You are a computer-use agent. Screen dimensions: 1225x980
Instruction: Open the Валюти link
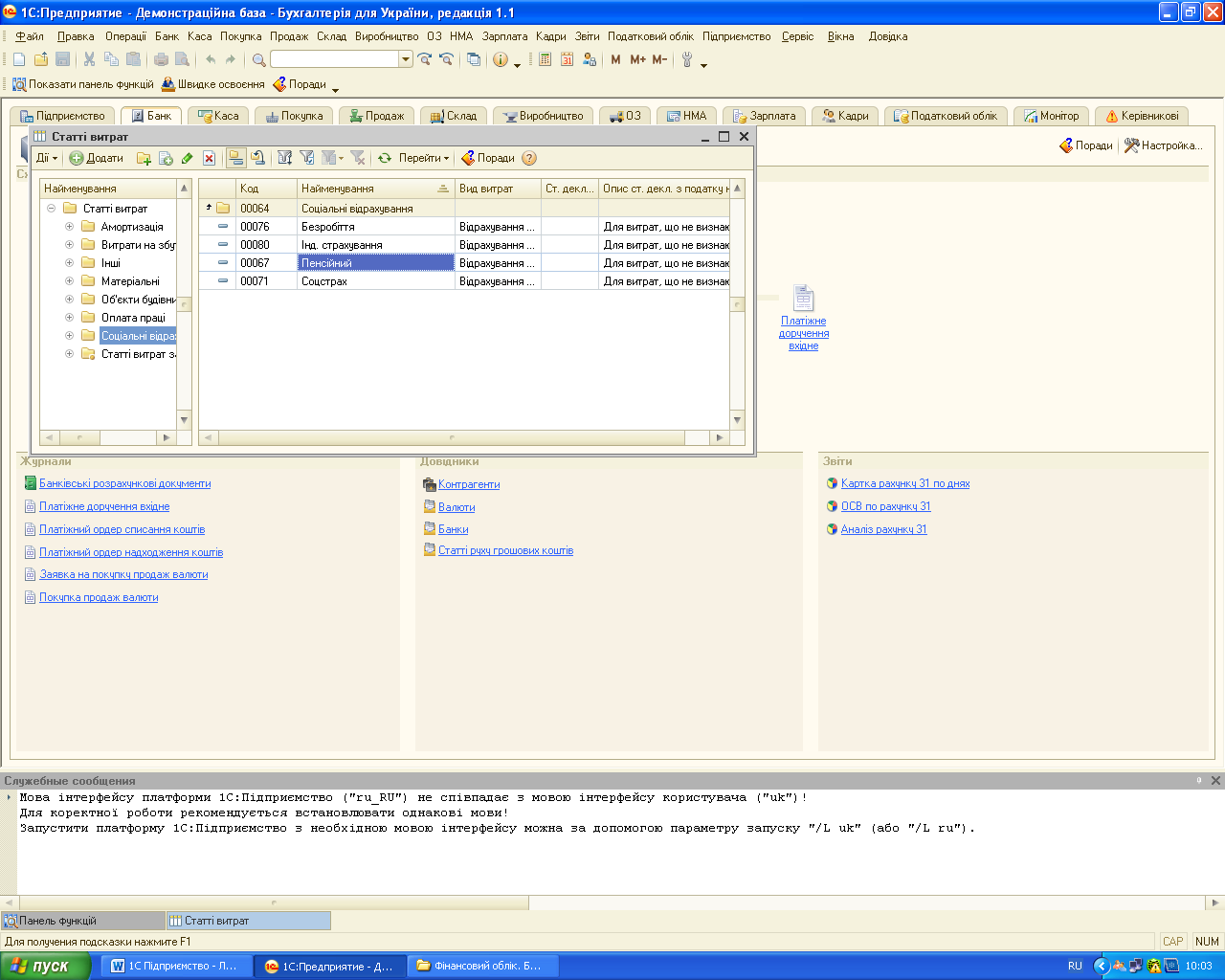click(457, 507)
